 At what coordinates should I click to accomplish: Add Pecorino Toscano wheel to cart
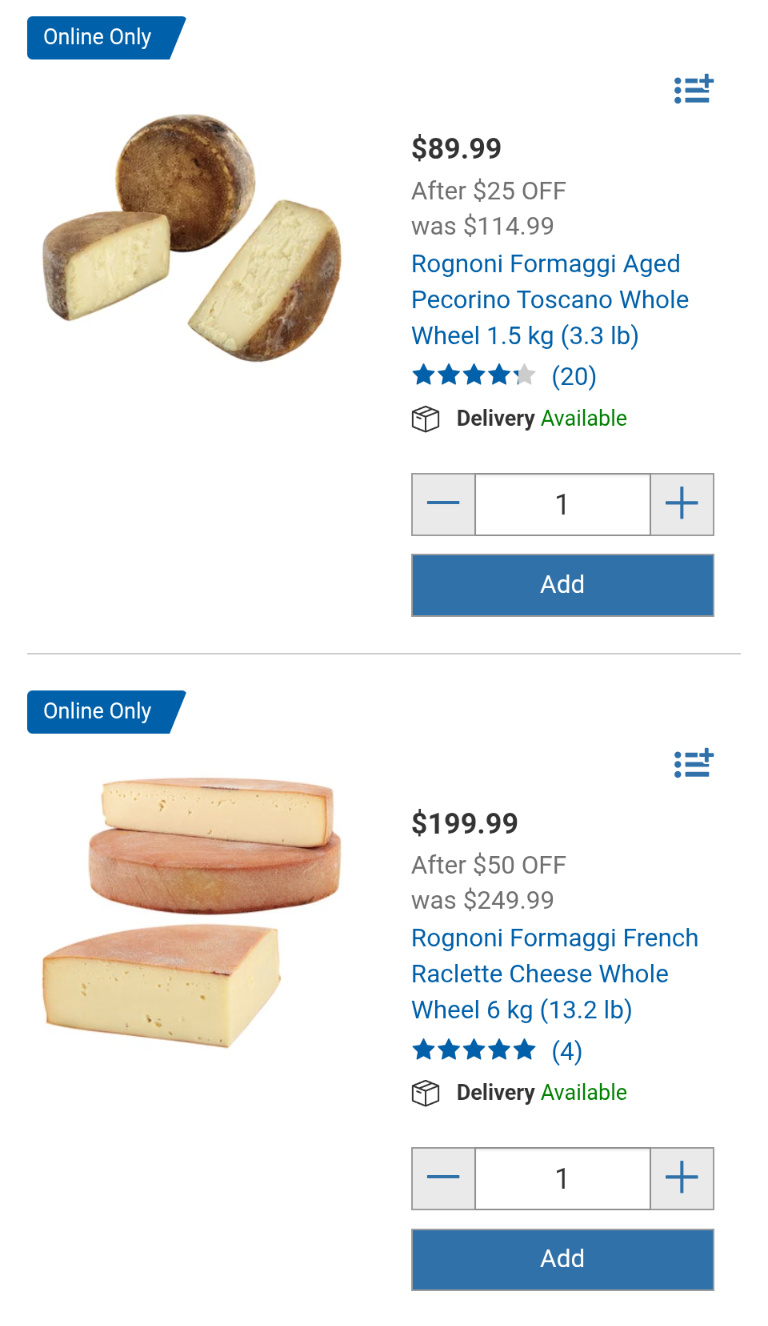click(562, 585)
